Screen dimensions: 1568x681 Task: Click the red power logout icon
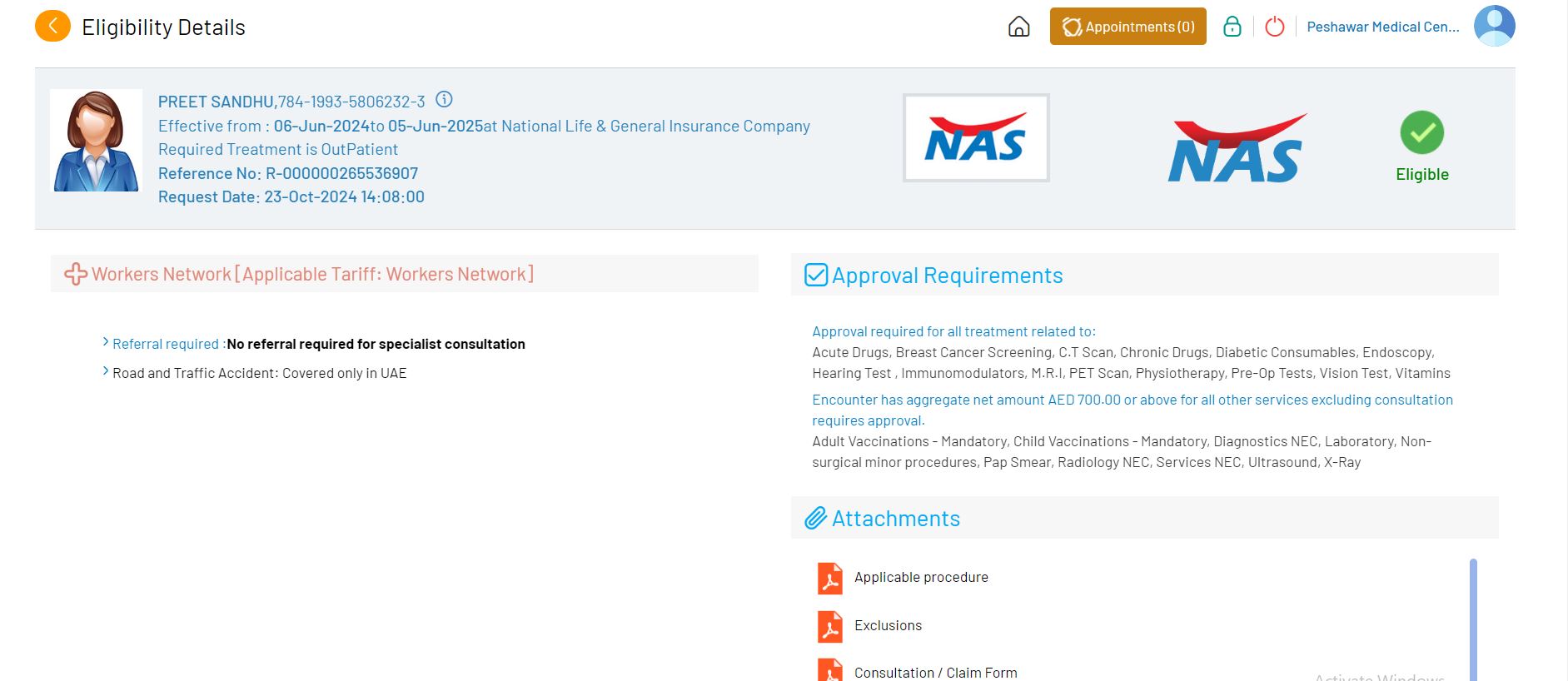tap(1274, 27)
